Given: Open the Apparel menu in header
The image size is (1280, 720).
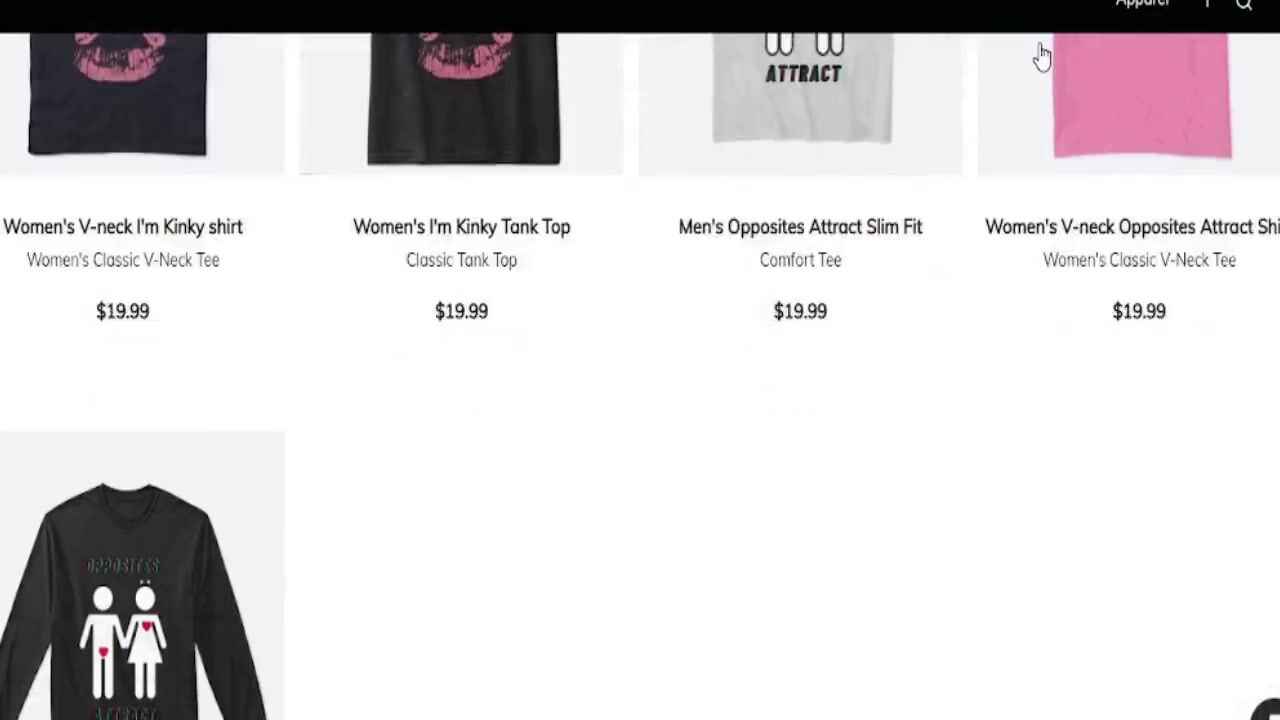Looking at the screenshot, I should click(1142, 4).
